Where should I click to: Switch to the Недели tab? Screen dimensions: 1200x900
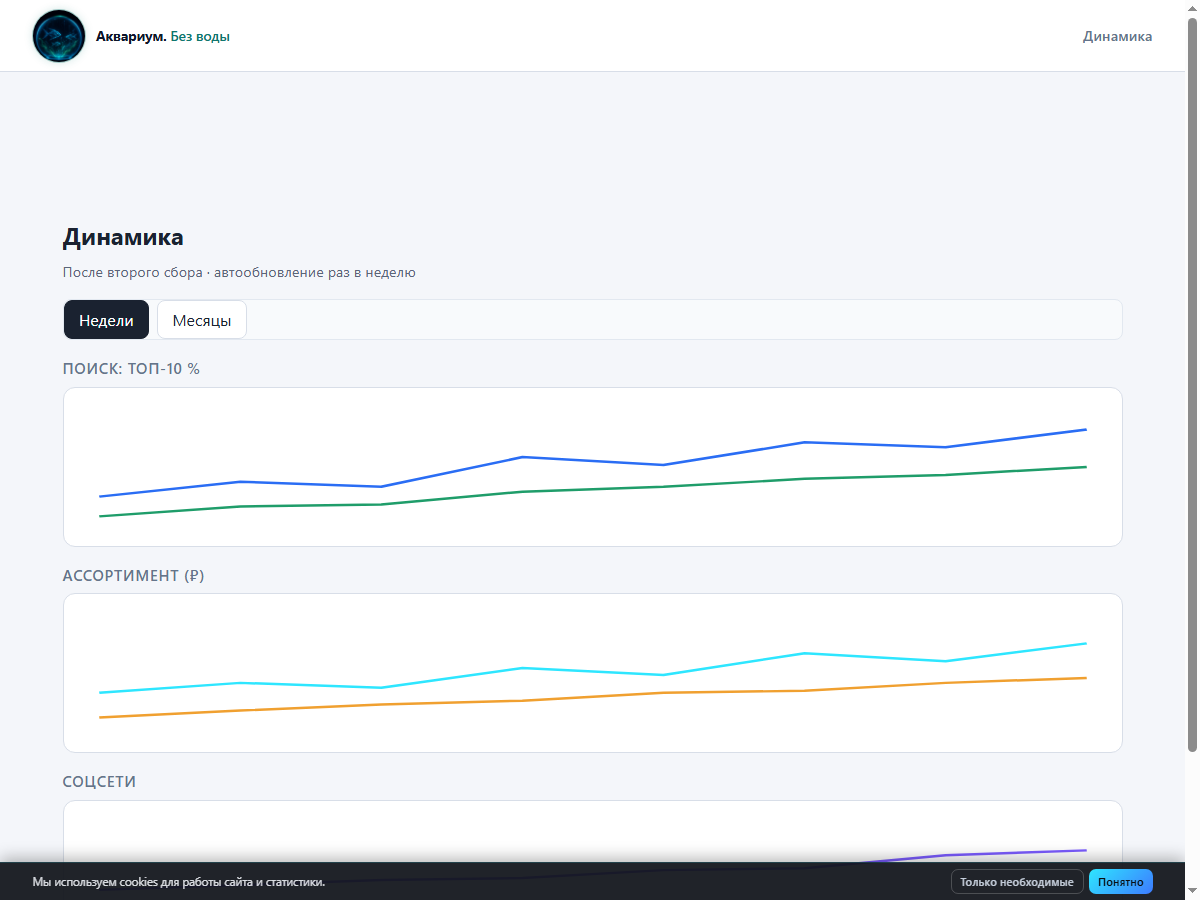click(106, 320)
